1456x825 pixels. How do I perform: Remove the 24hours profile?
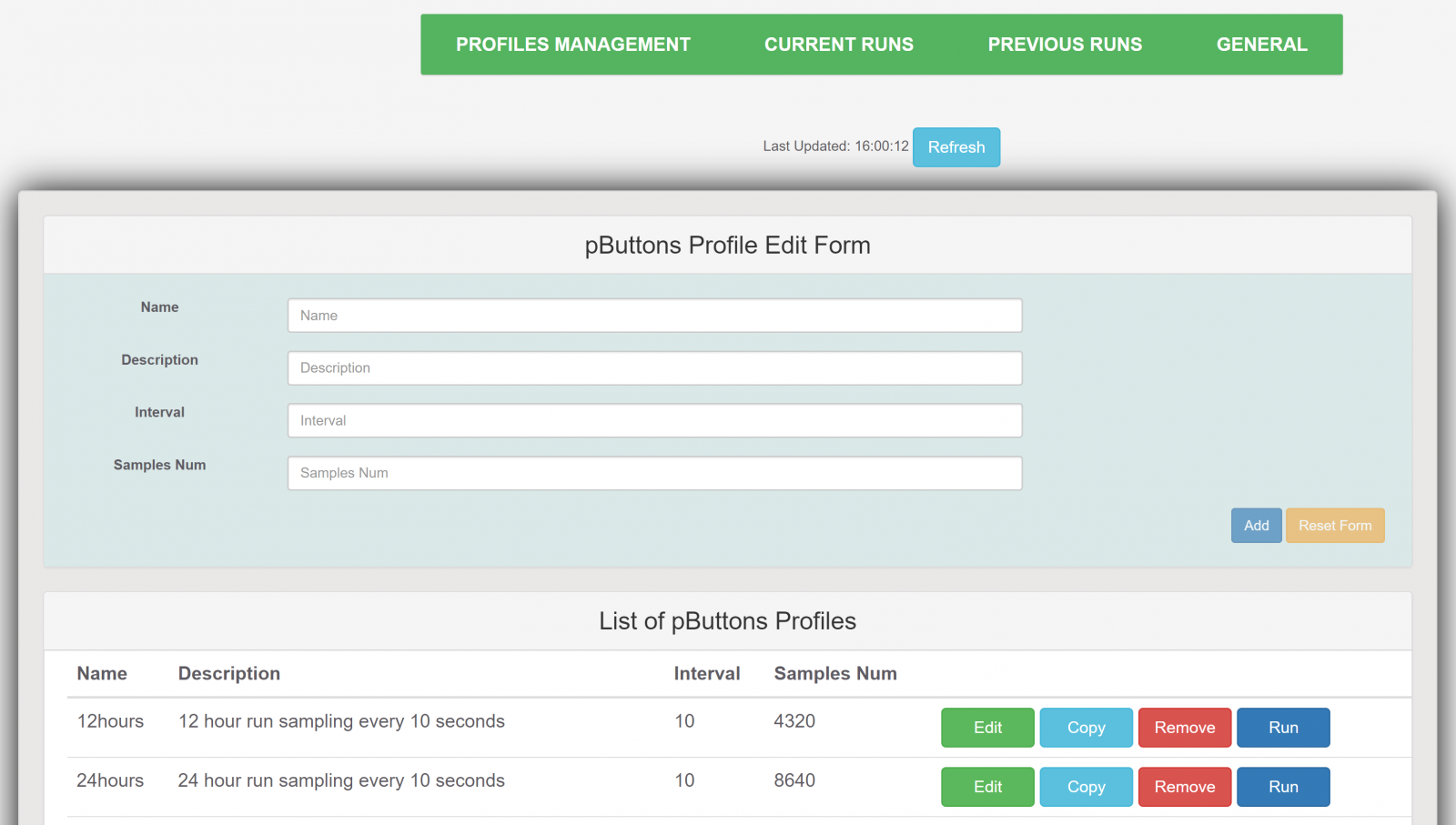(1184, 787)
